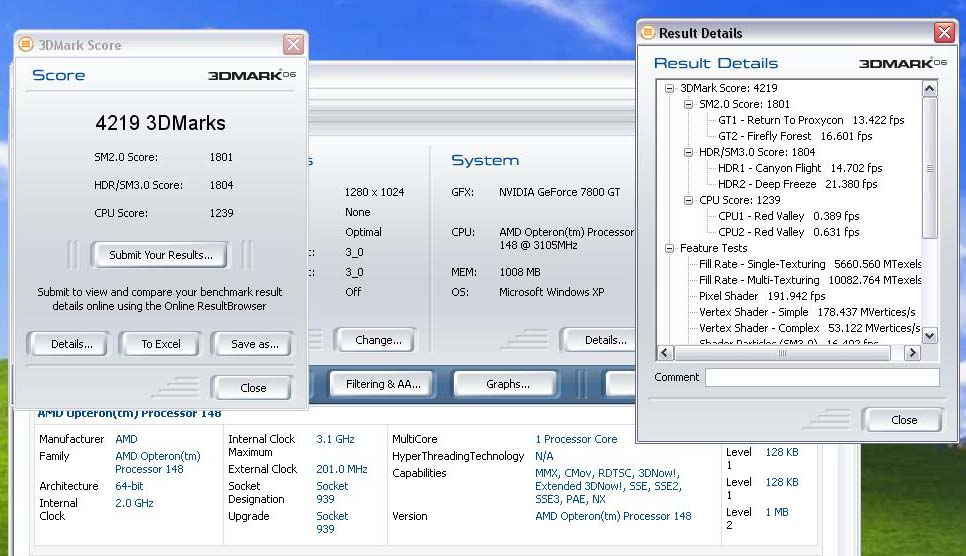Open the Graphs... button
Viewport: 966px width, 556px height.
pyautogui.click(x=507, y=384)
